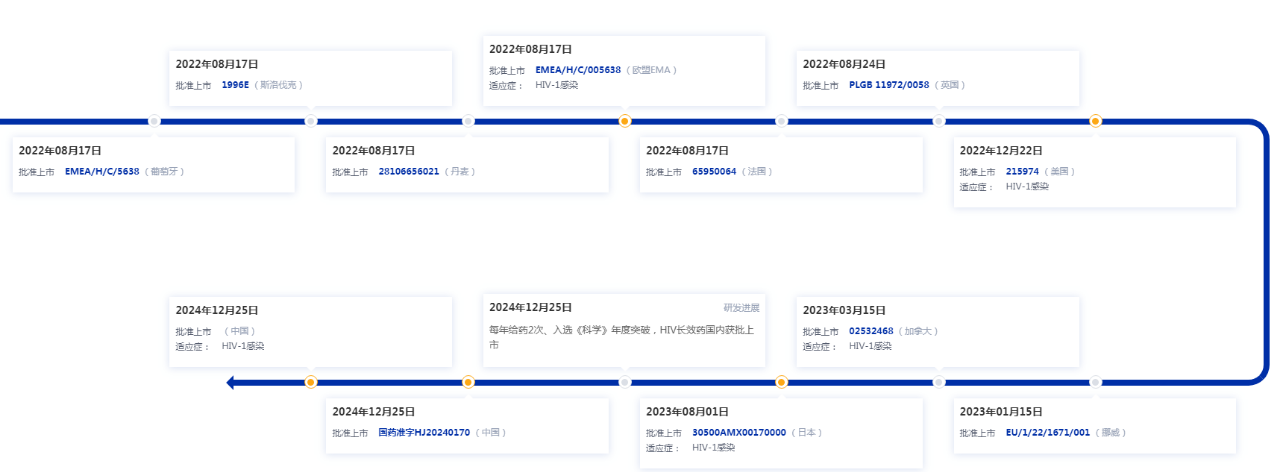
Task: Open approval number PLGB 11972/0058
Action: click(x=889, y=86)
